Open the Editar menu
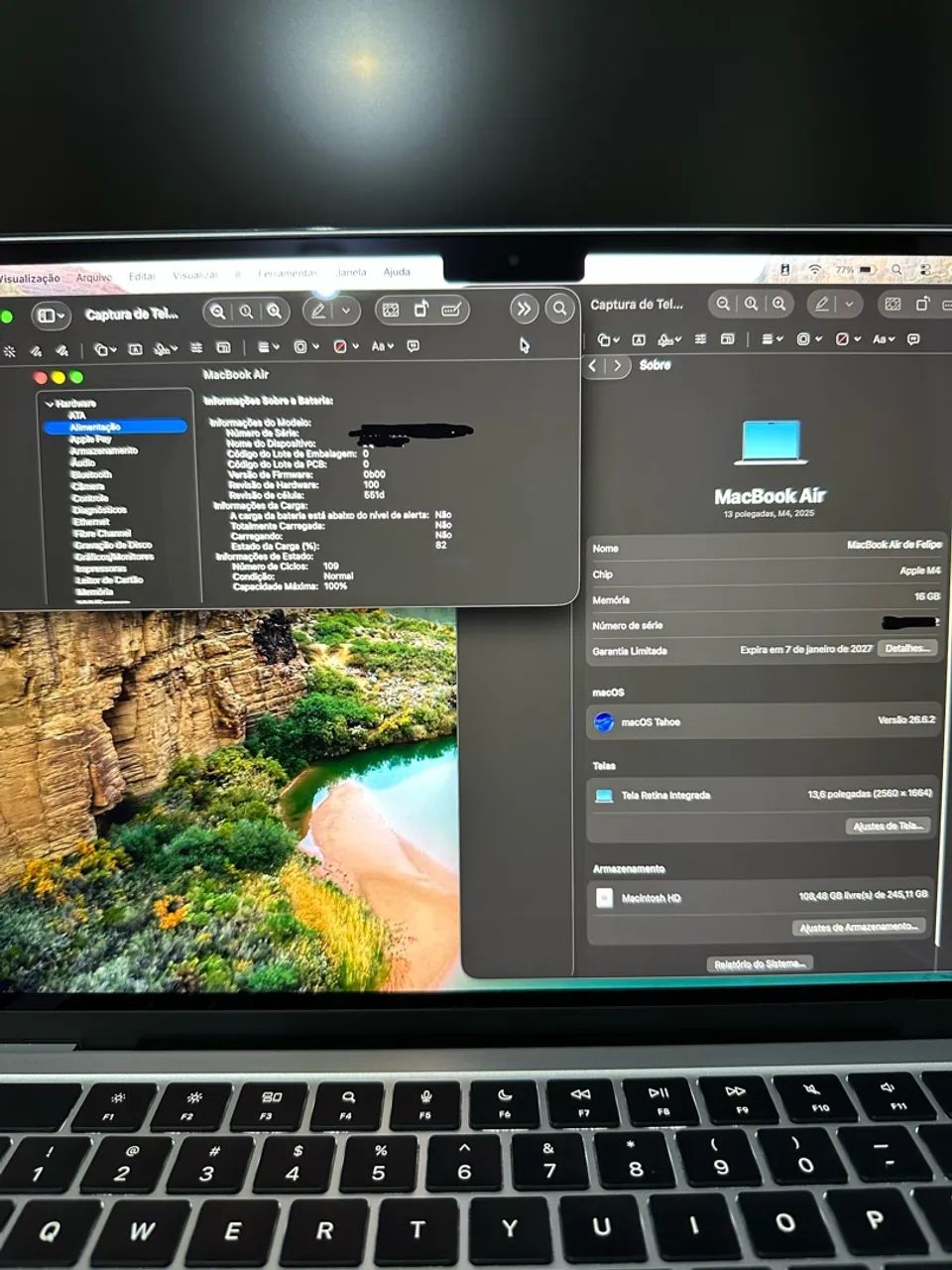The height and width of the screenshot is (1270, 952). [x=142, y=277]
